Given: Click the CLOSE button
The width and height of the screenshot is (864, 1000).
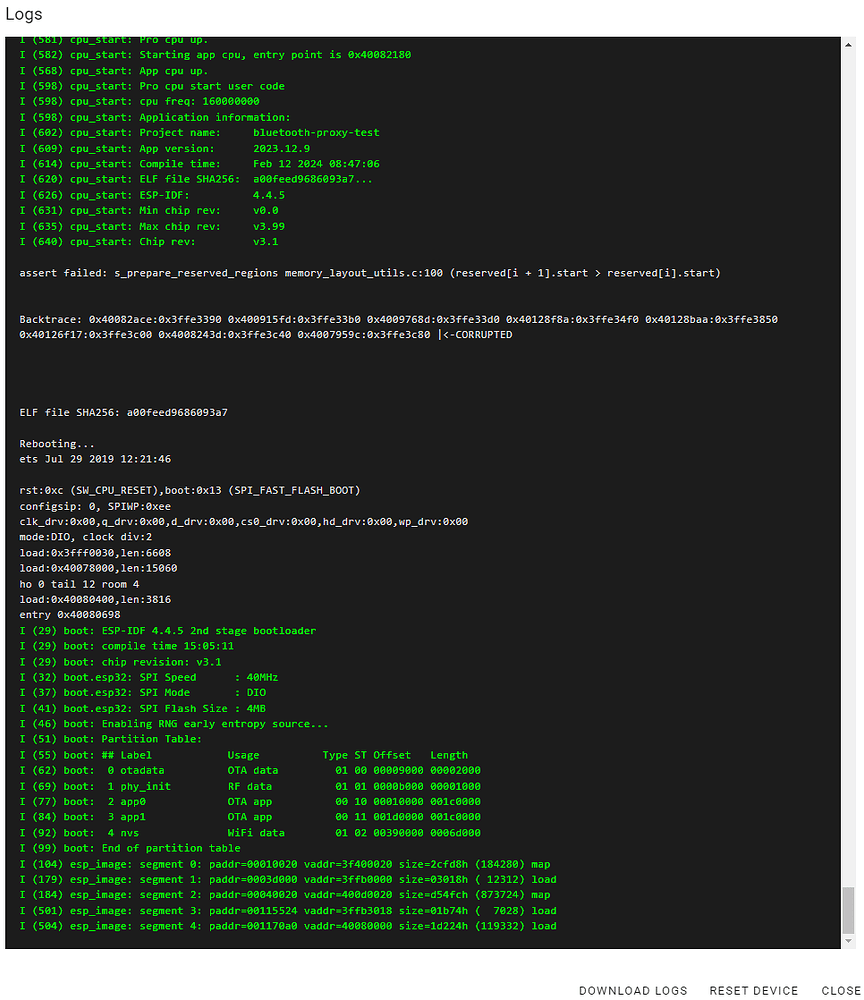Looking at the screenshot, I should click(839, 990).
